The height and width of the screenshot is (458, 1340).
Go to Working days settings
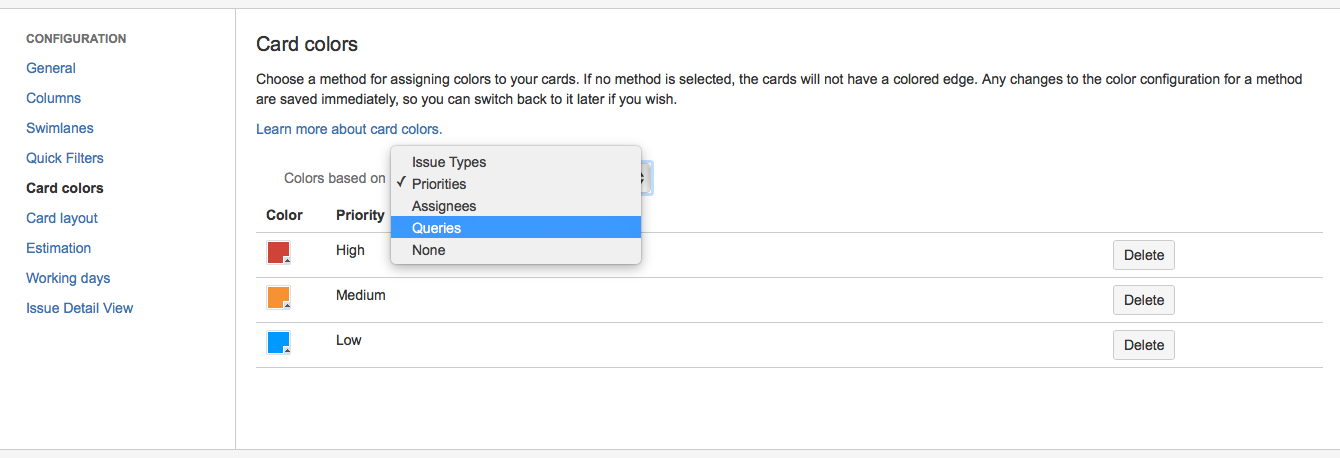(x=68, y=278)
